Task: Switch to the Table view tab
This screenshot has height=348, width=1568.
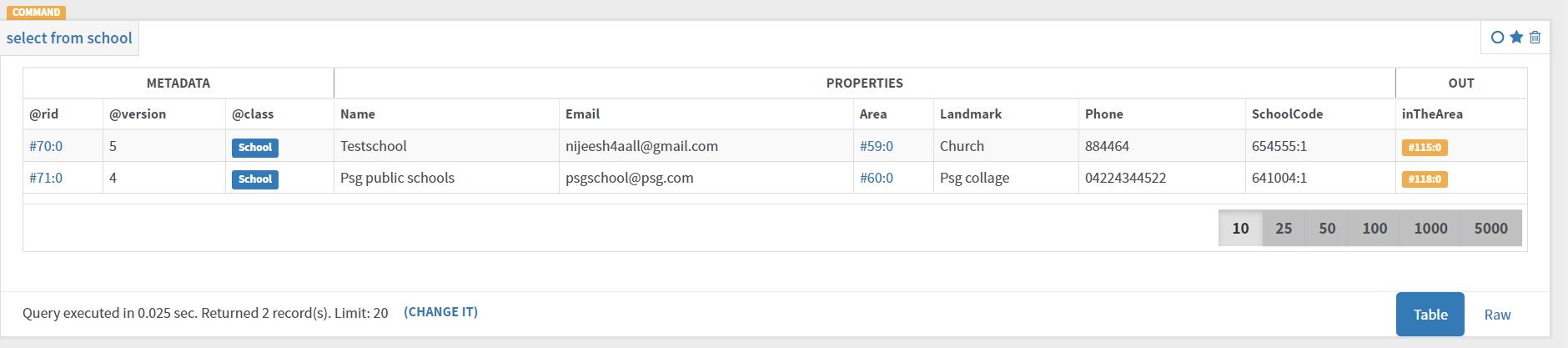Action: click(1430, 315)
